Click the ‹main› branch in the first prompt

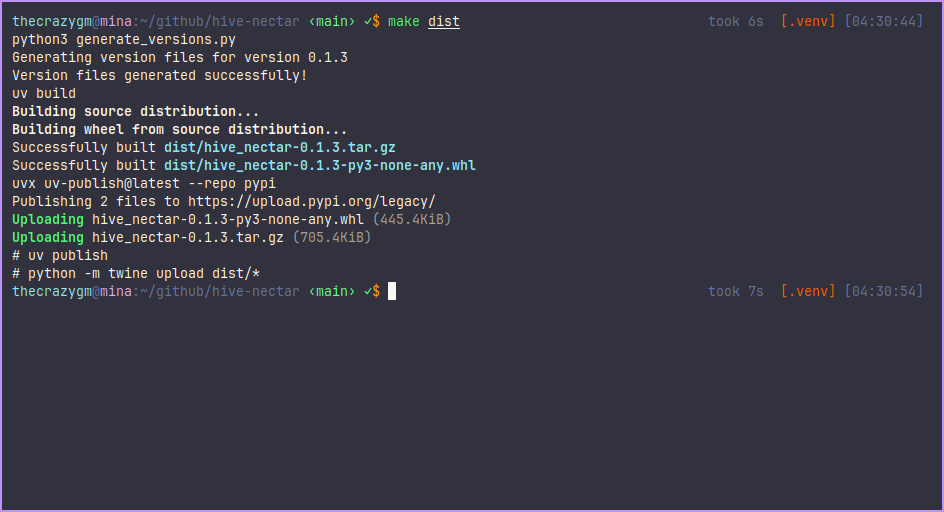click(332, 21)
